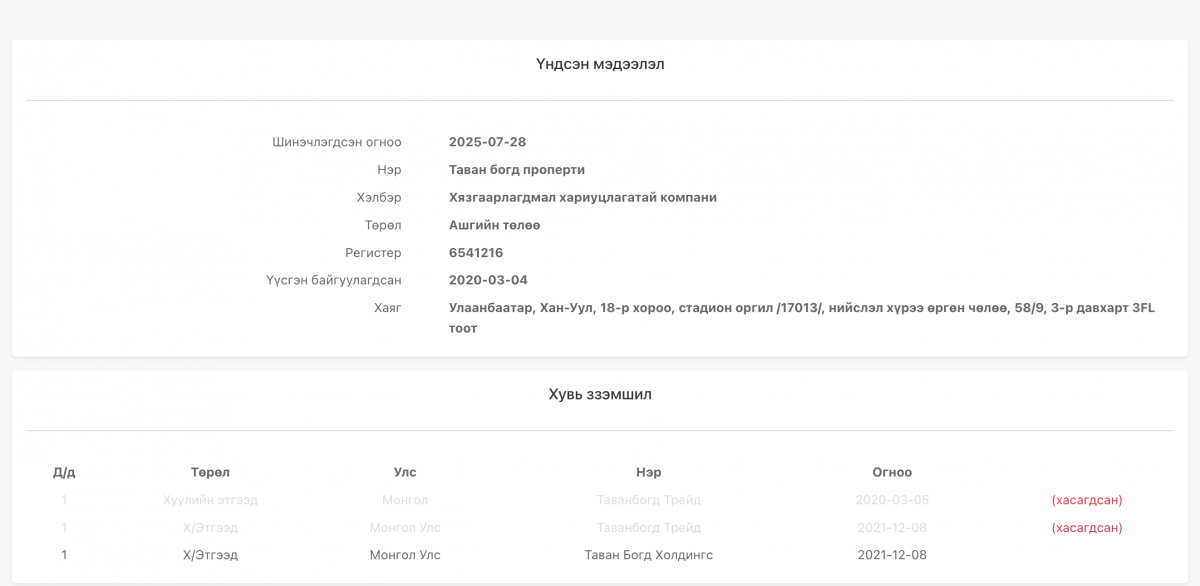This screenshot has height=586, width=1200.
Task: Select the "Ашгийн төлөө" type value
Action: coord(494,226)
